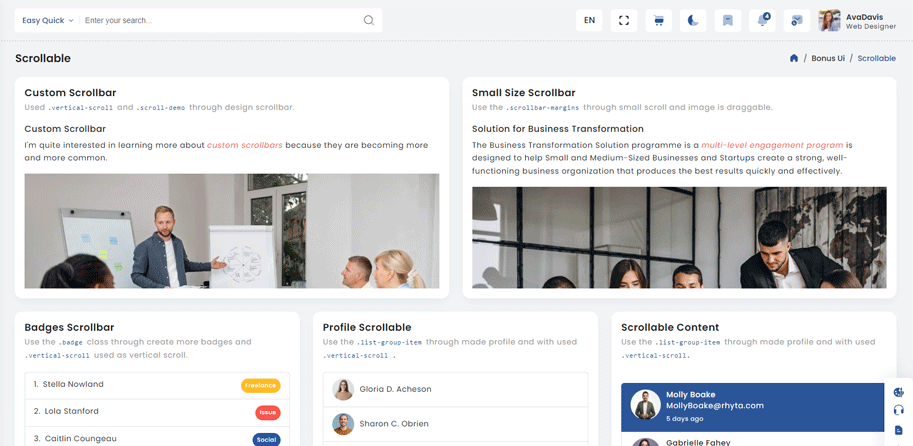Viewport: 913px width, 446px height.
Task: Open the shopping cart icon
Action: pyautogui.click(x=658, y=20)
